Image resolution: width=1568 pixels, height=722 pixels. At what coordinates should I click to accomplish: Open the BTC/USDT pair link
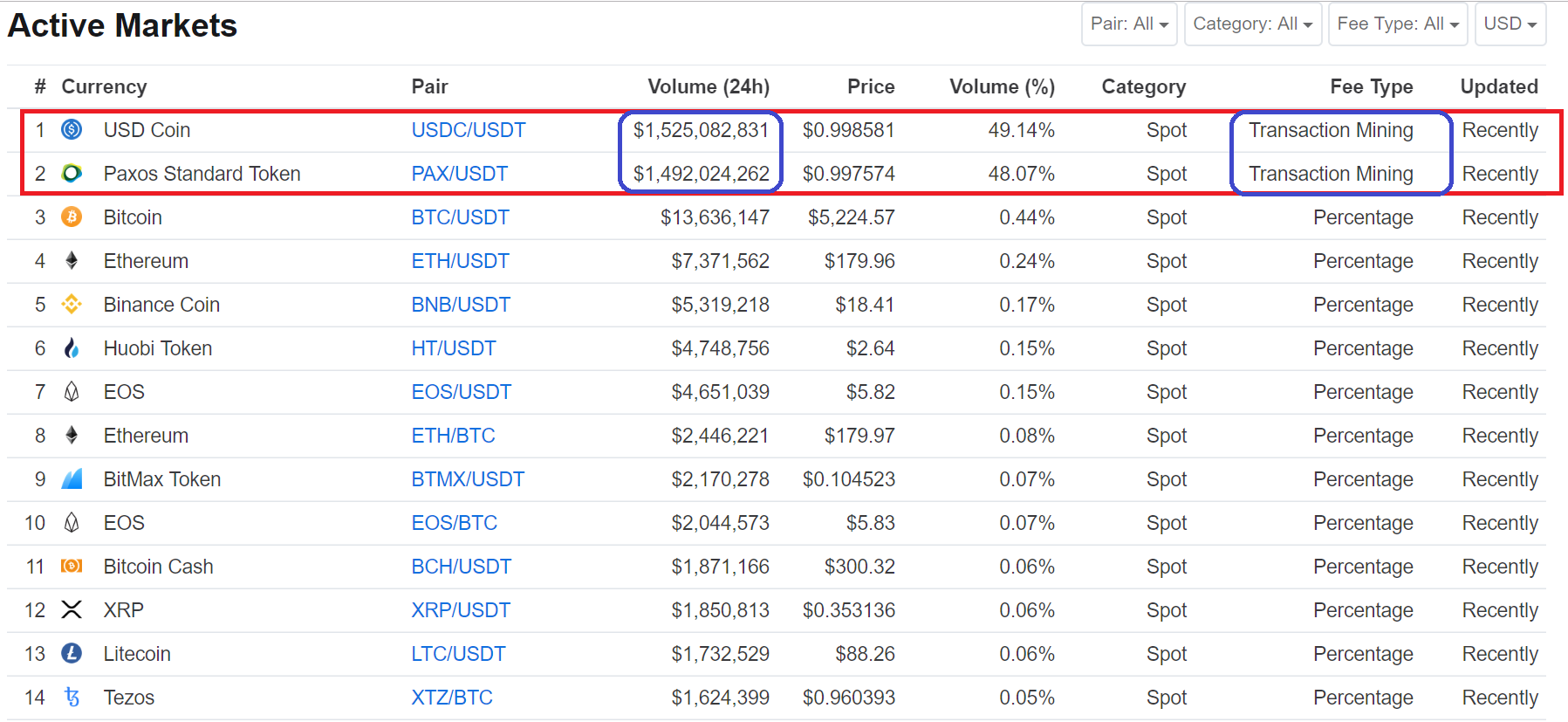pos(460,217)
